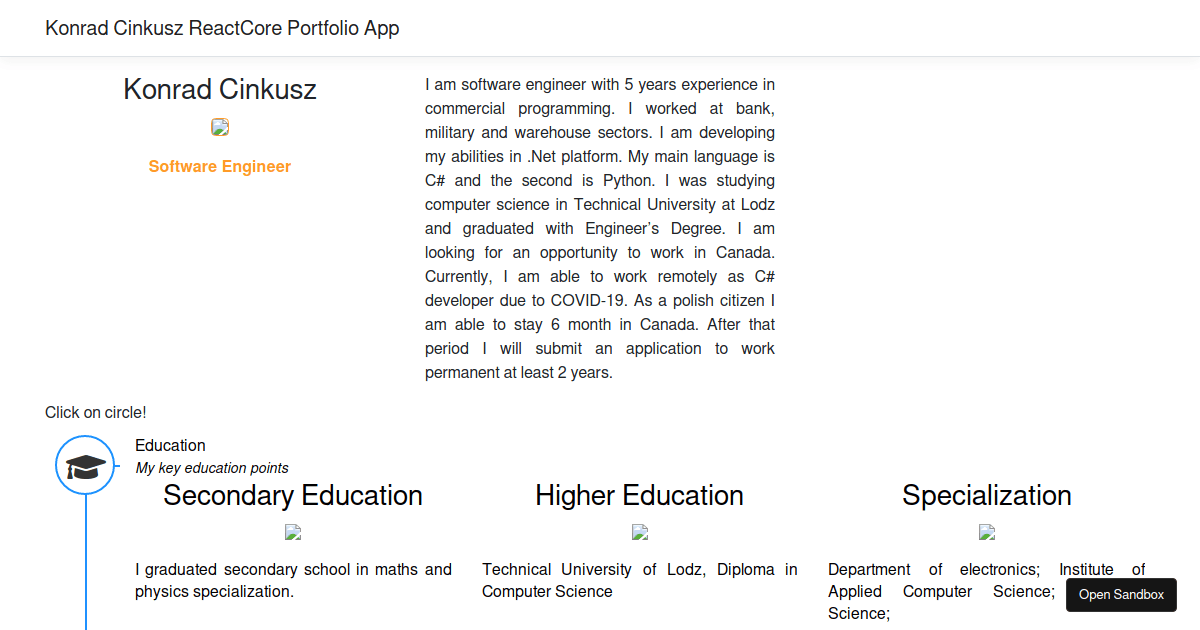Viewport: 1200px width, 630px height.
Task: Click the 'Click on circle!' hint text
Action: 96,412
